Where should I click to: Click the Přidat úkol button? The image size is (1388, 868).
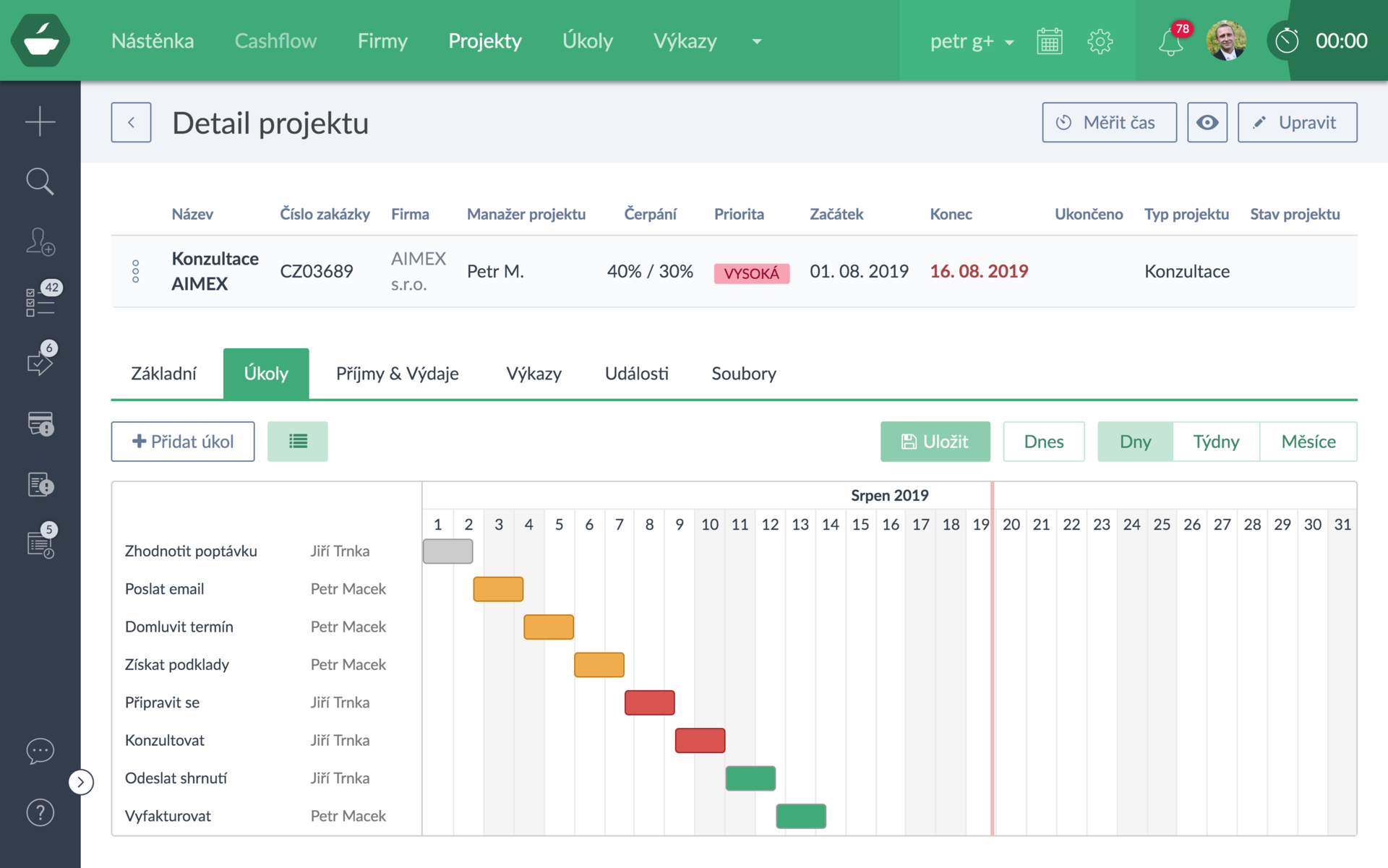pos(183,442)
